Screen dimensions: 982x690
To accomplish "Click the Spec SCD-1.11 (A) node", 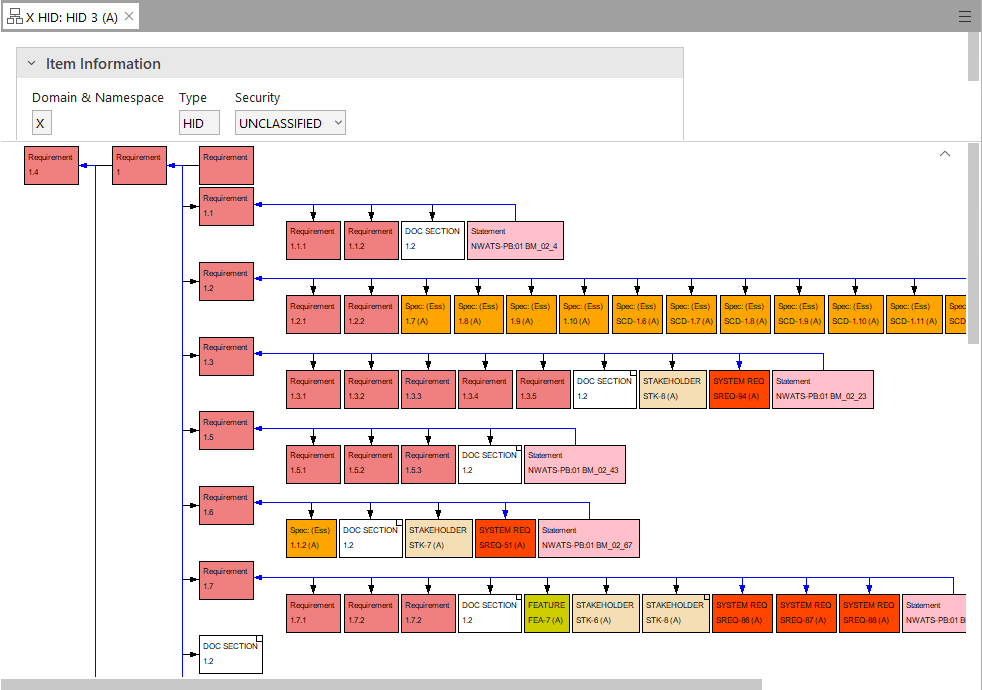I will click(914, 314).
